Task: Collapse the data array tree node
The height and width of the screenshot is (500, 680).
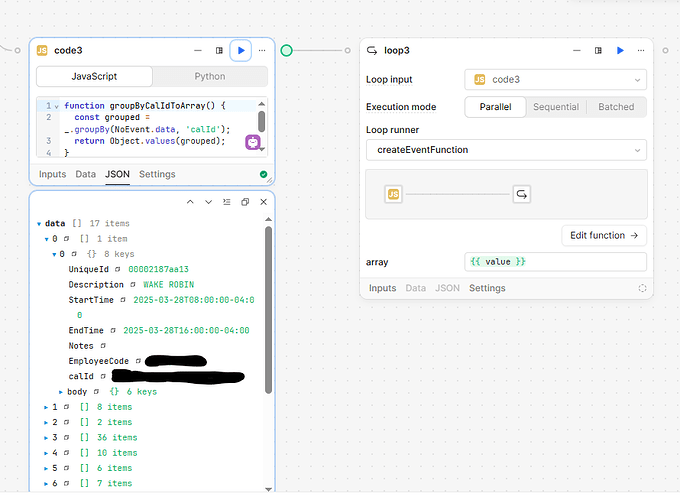Action: 39,224
